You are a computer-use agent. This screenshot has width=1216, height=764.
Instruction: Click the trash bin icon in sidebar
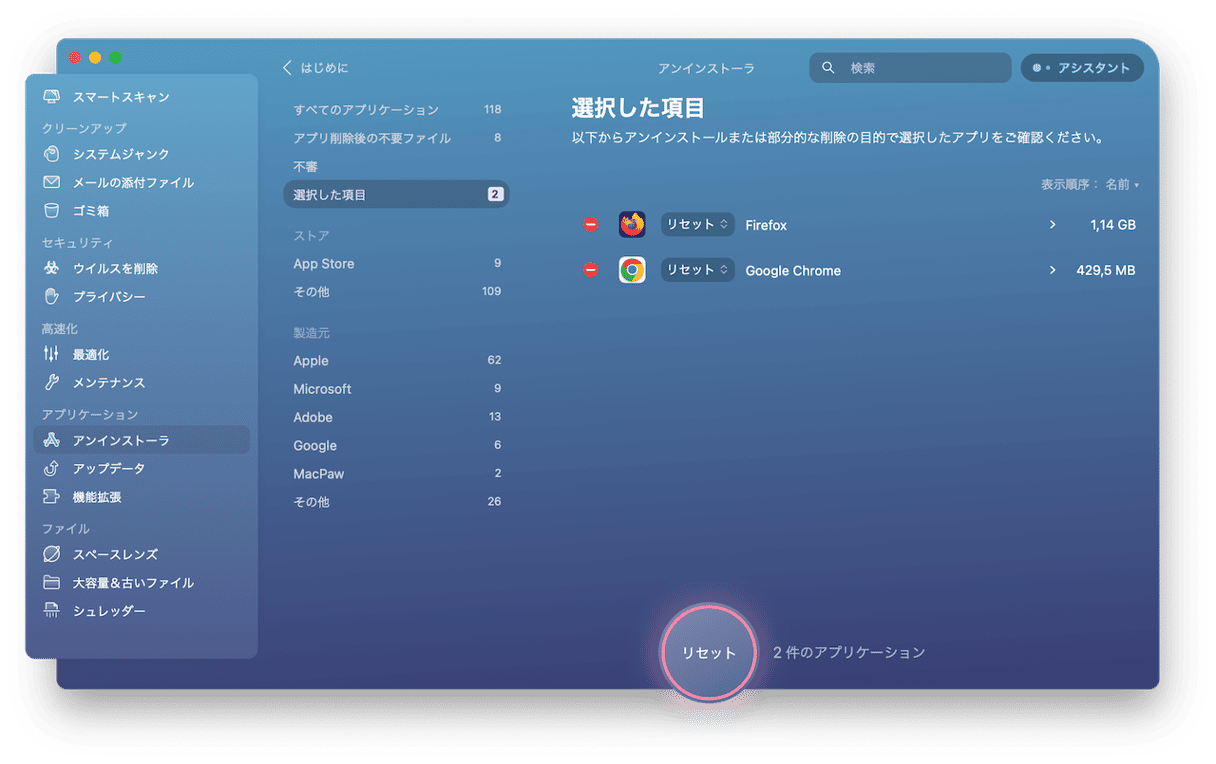[x=52, y=211]
